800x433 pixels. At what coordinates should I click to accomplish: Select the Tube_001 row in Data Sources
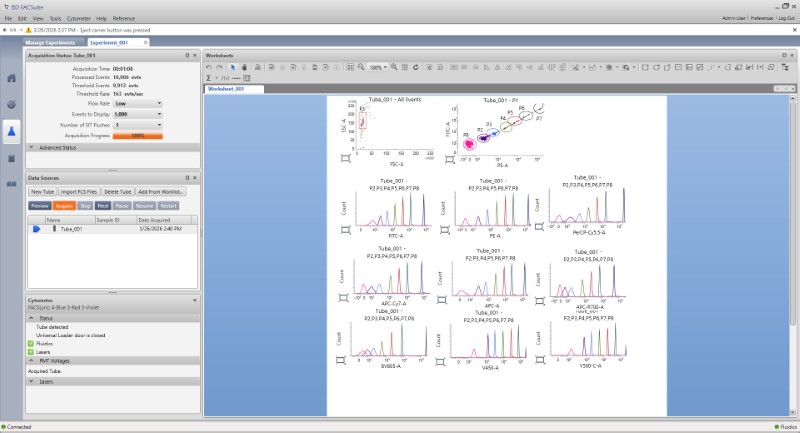point(112,229)
